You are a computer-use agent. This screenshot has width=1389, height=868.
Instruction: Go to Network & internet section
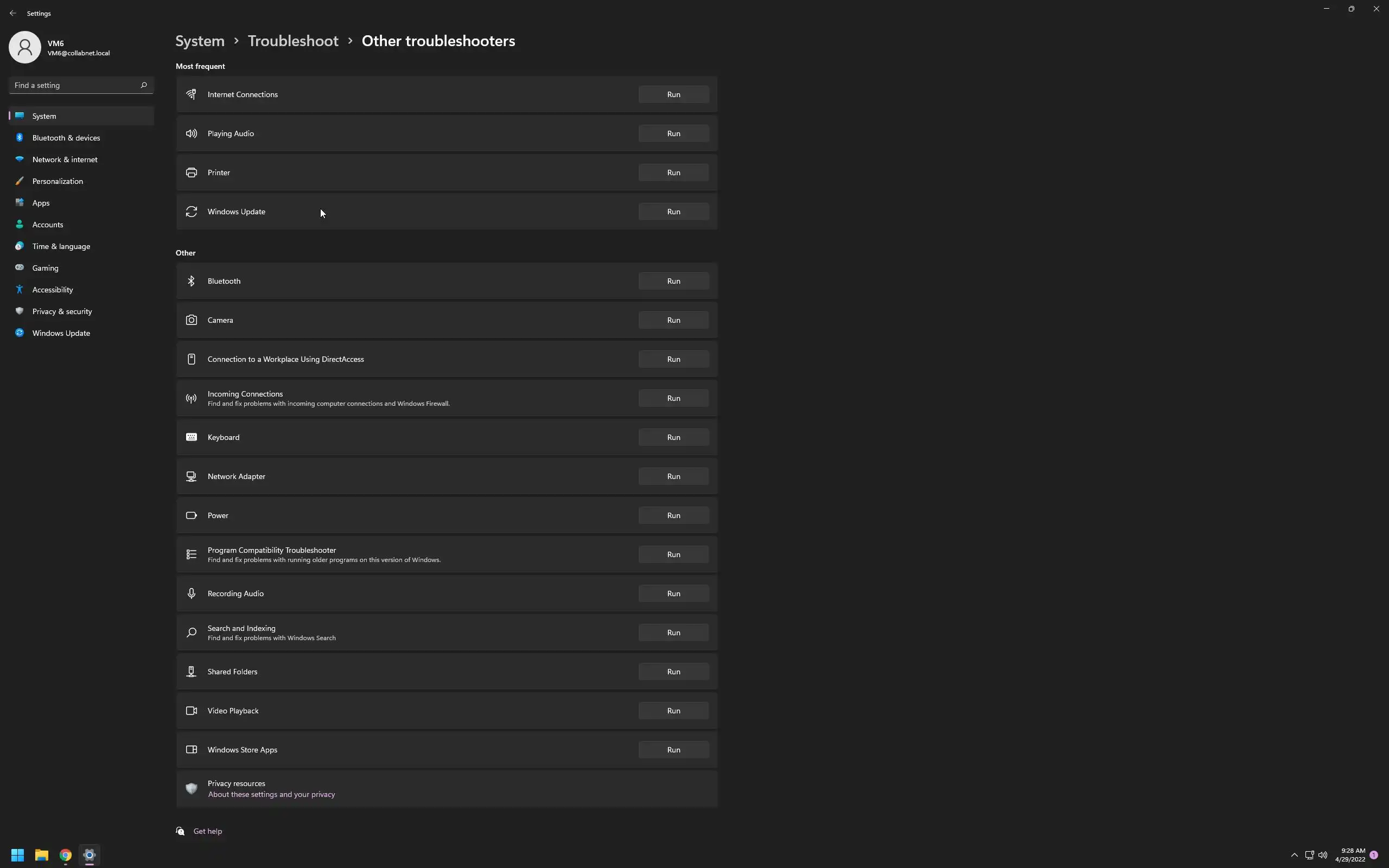65,159
